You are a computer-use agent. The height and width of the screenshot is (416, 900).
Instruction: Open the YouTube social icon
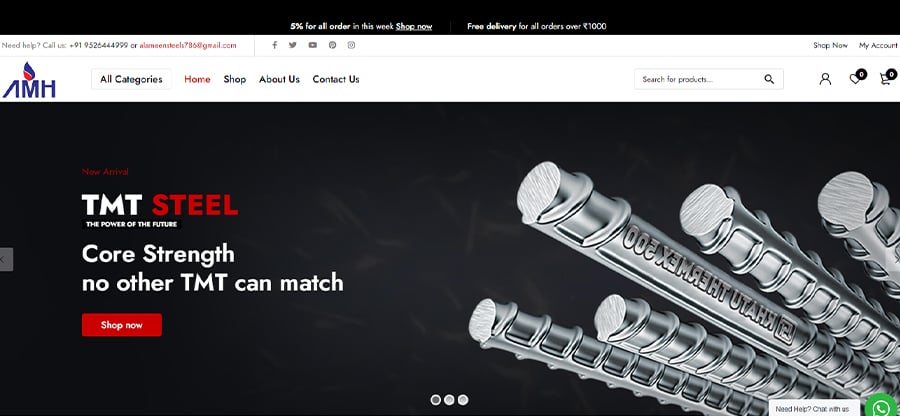312,45
